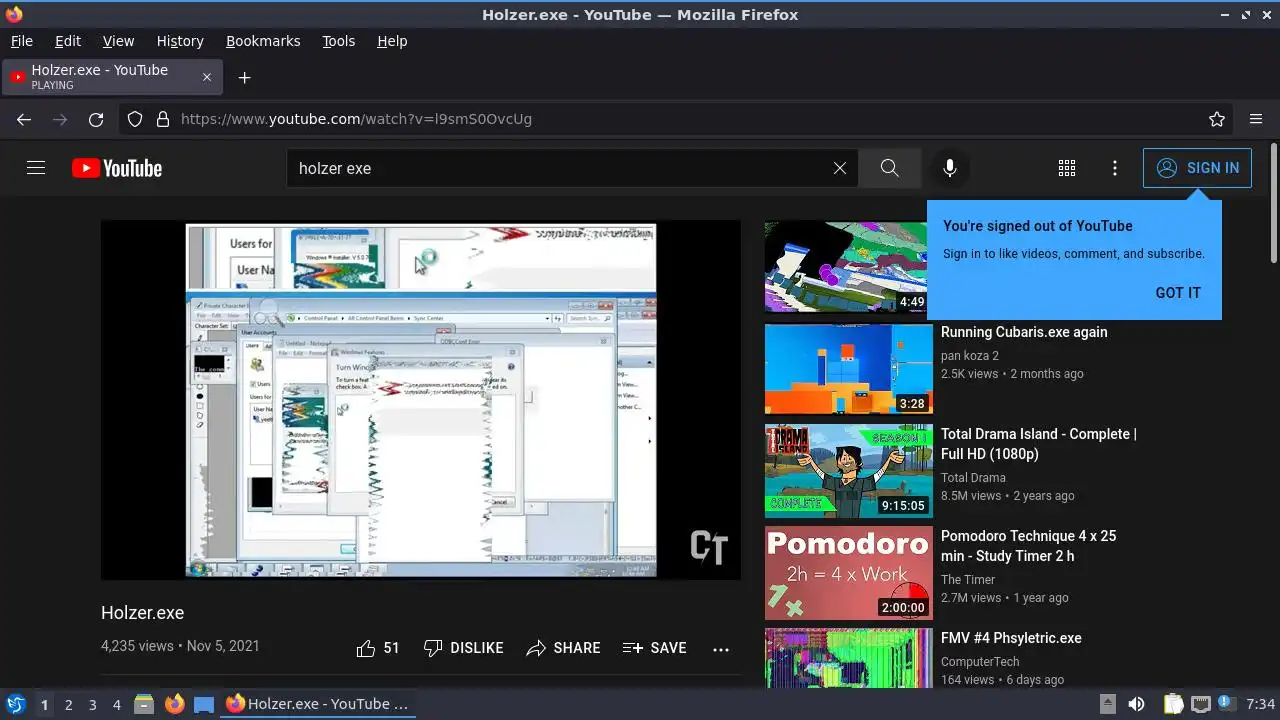The width and height of the screenshot is (1280, 720).
Task: Open Pomodoro Technique video thumbnail
Action: [849, 573]
